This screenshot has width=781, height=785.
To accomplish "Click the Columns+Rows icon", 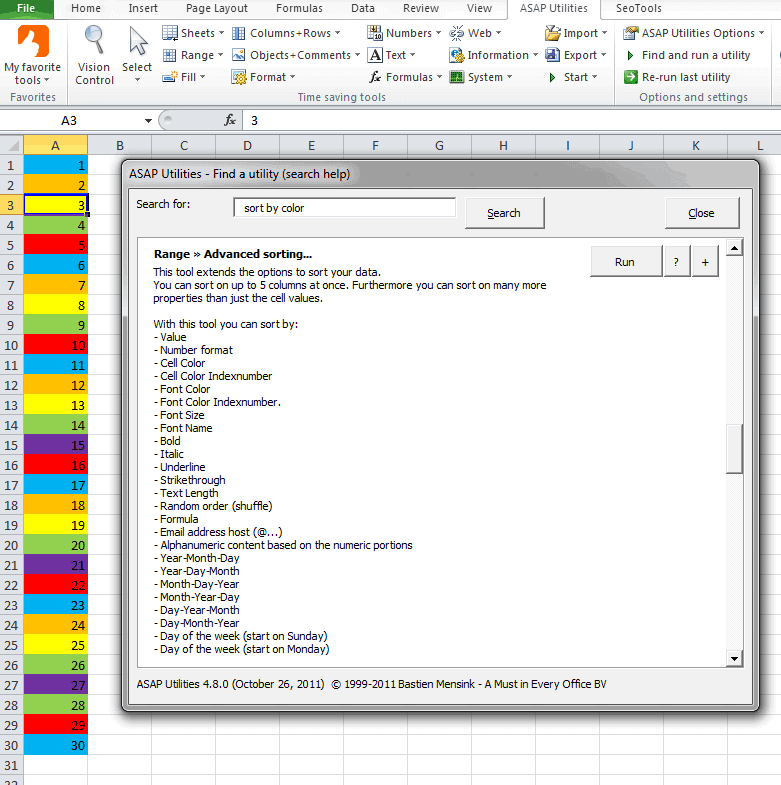I will click(x=239, y=33).
